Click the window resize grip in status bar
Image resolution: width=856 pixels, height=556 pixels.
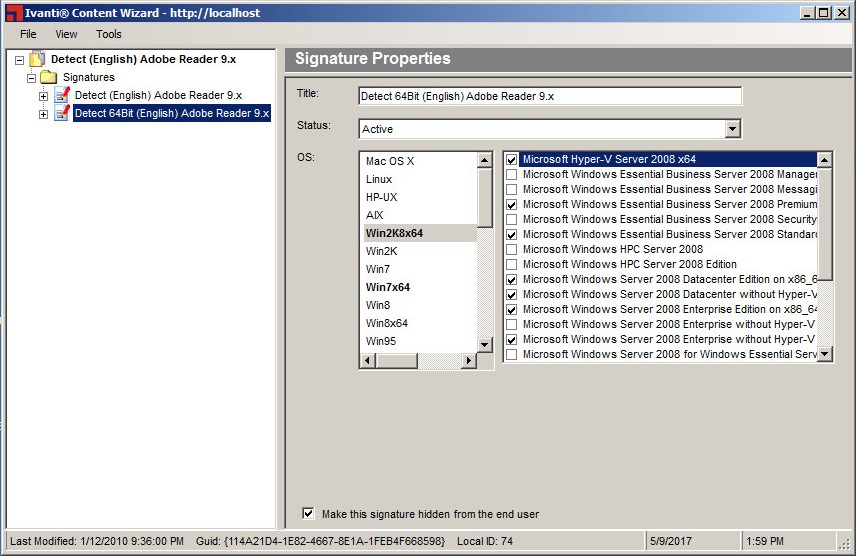click(846, 544)
